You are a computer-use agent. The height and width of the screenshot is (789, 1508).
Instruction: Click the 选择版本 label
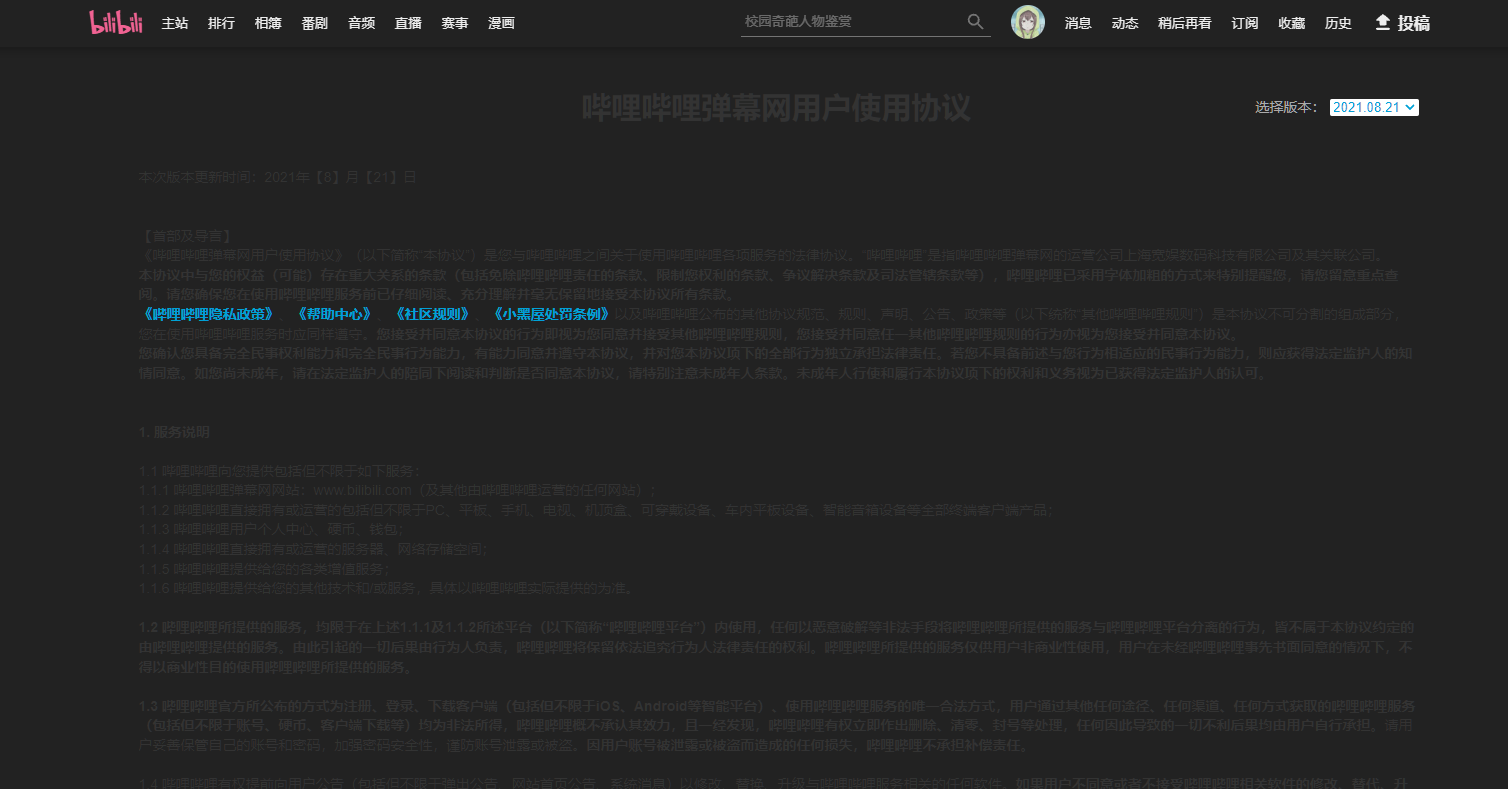click(x=1287, y=107)
